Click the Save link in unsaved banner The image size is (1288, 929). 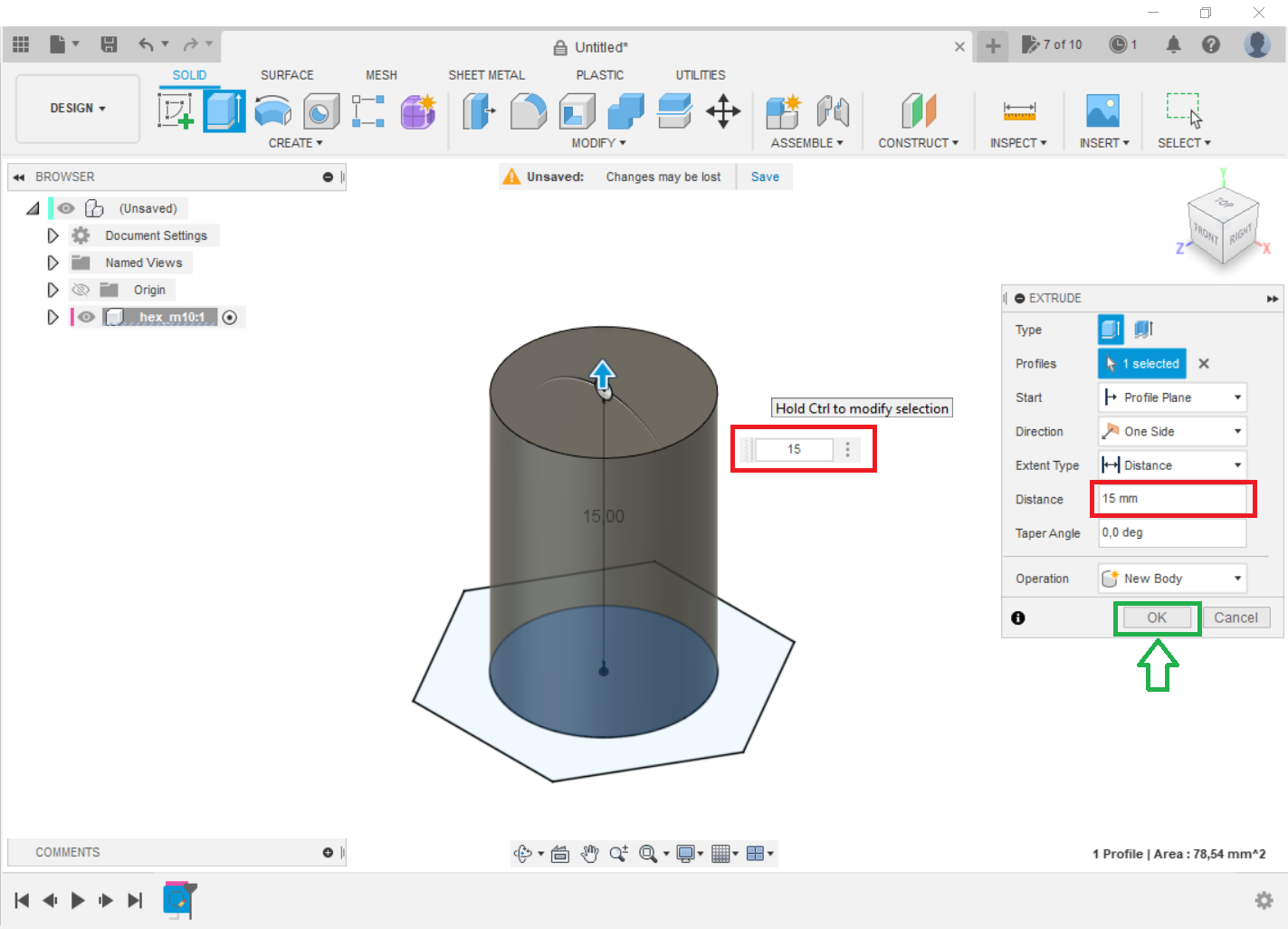pyautogui.click(x=765, y=177)
